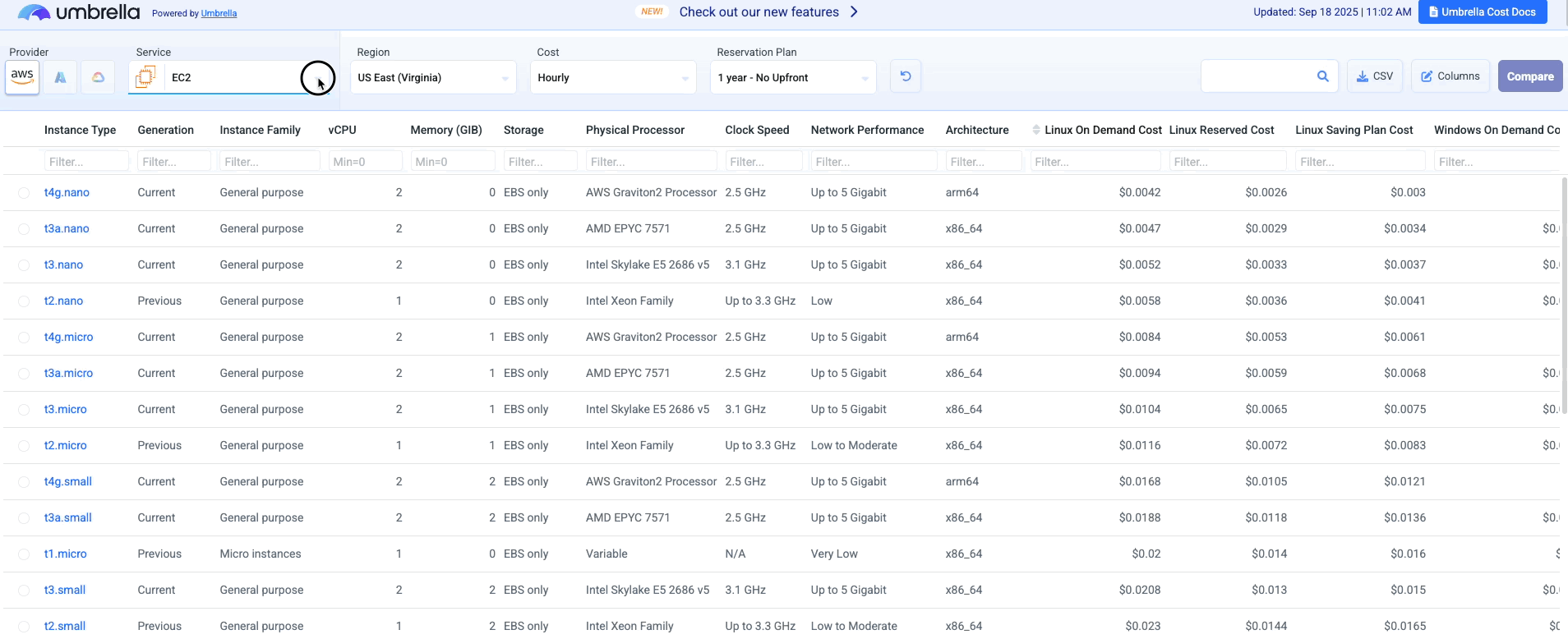This screenshot has height=639, width=1568.
Task: Focus the Linux Reserved Cost filter field
Action: coord(1228,162)
